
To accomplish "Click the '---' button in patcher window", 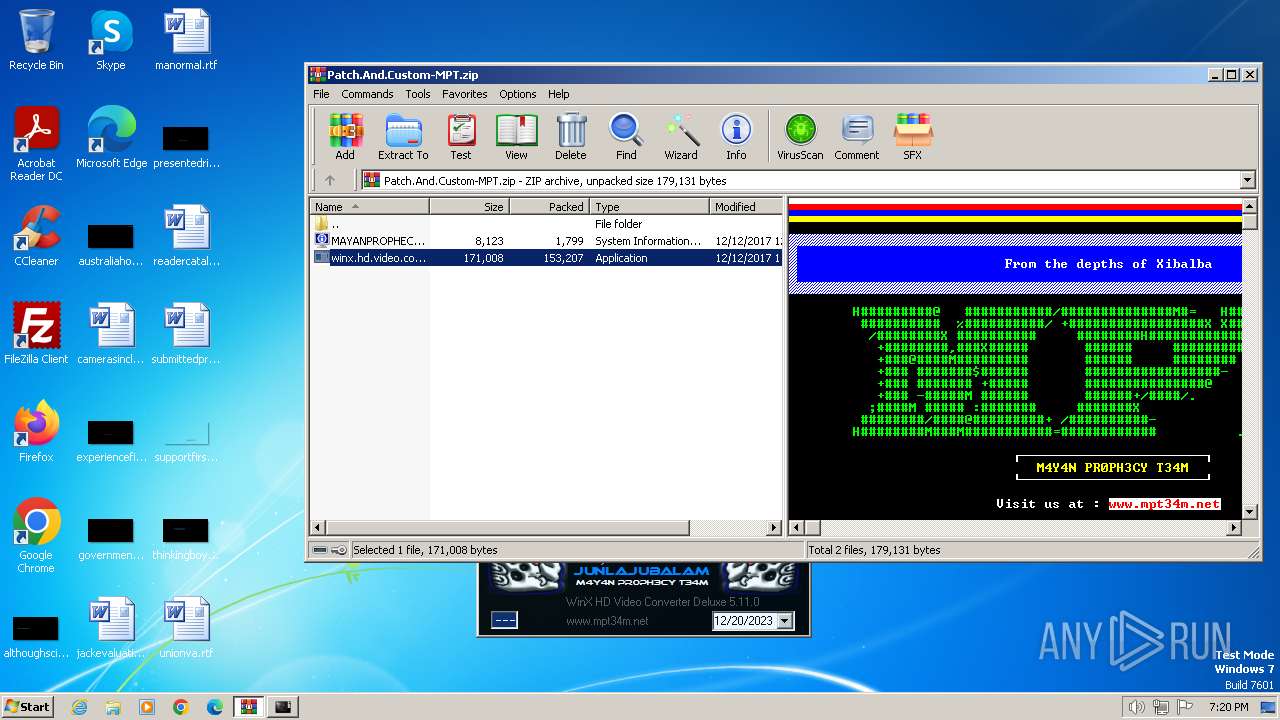I will pos(505,621).
